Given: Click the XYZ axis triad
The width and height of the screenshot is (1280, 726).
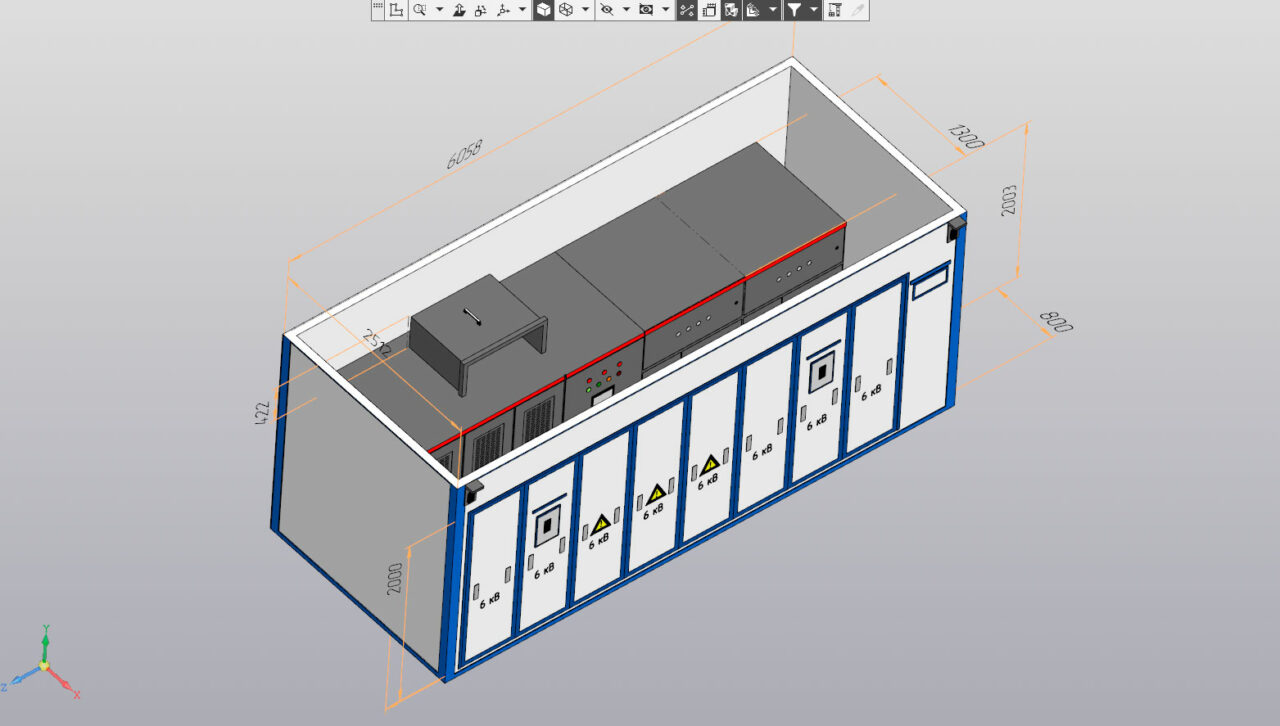Looking at the screenshot, I should [43, 664].
